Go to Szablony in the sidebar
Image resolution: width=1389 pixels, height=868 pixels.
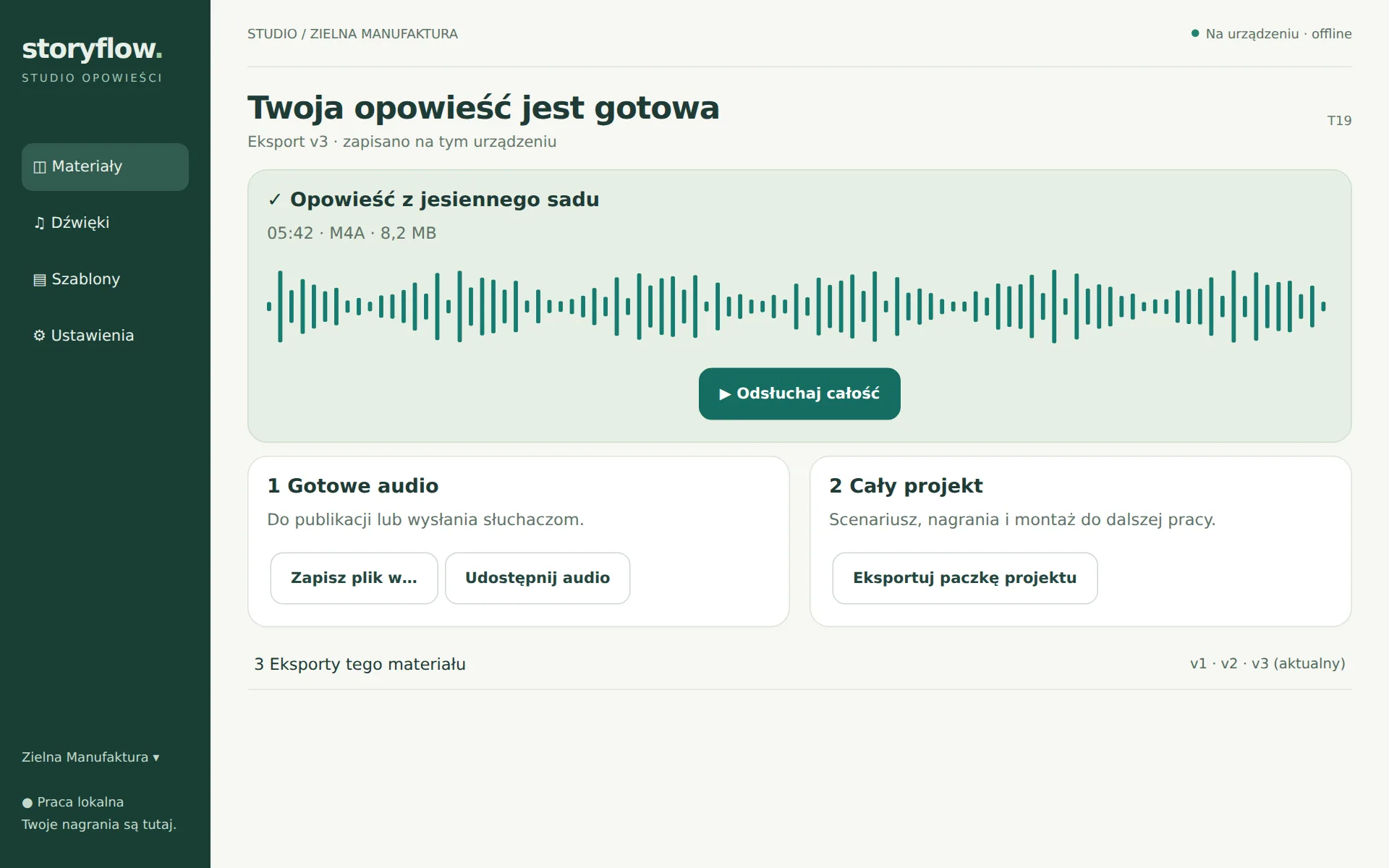(105, 279)
